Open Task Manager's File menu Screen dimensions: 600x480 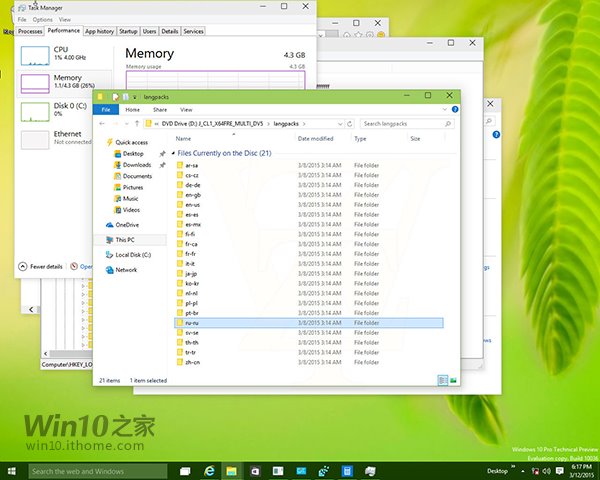click(x=22, y=20)
